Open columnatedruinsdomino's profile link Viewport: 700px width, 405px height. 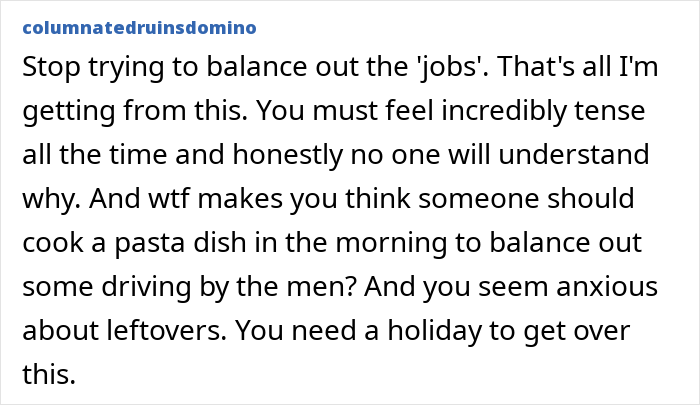point(139,28)
